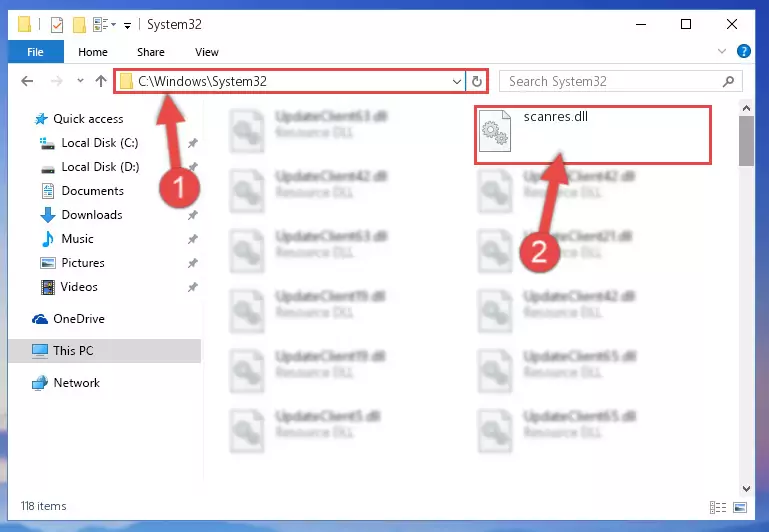
Task: Click the 118 items status text
Action: (x=43, y=506)
